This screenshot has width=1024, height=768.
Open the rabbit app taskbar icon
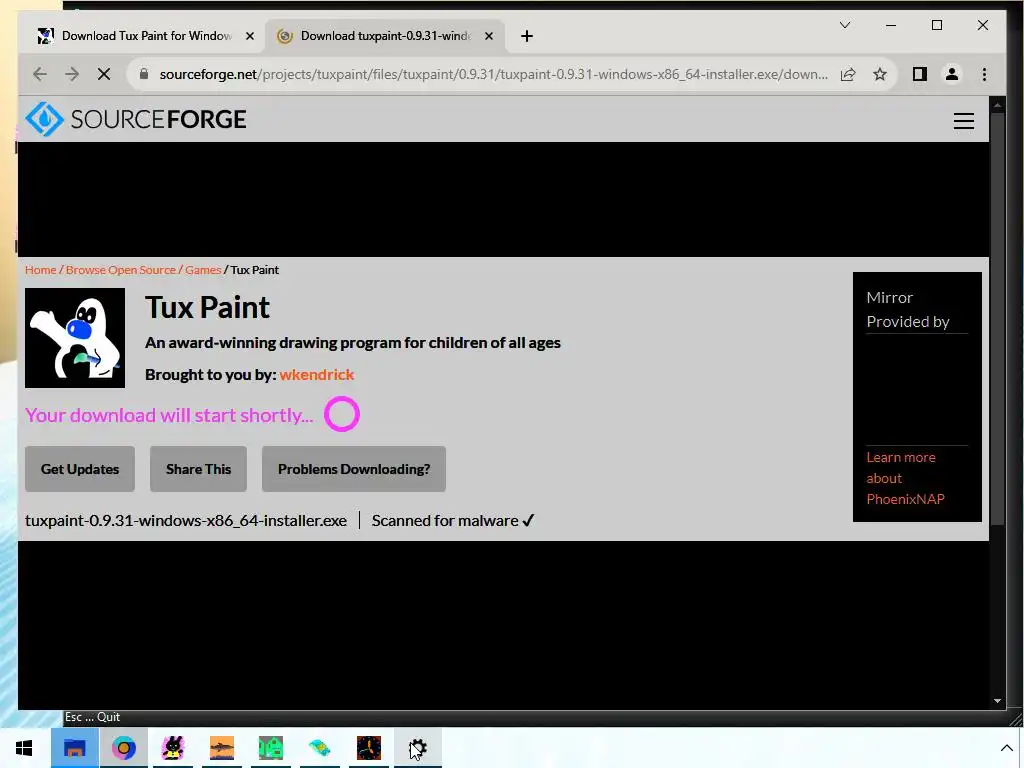coord(172,748)
